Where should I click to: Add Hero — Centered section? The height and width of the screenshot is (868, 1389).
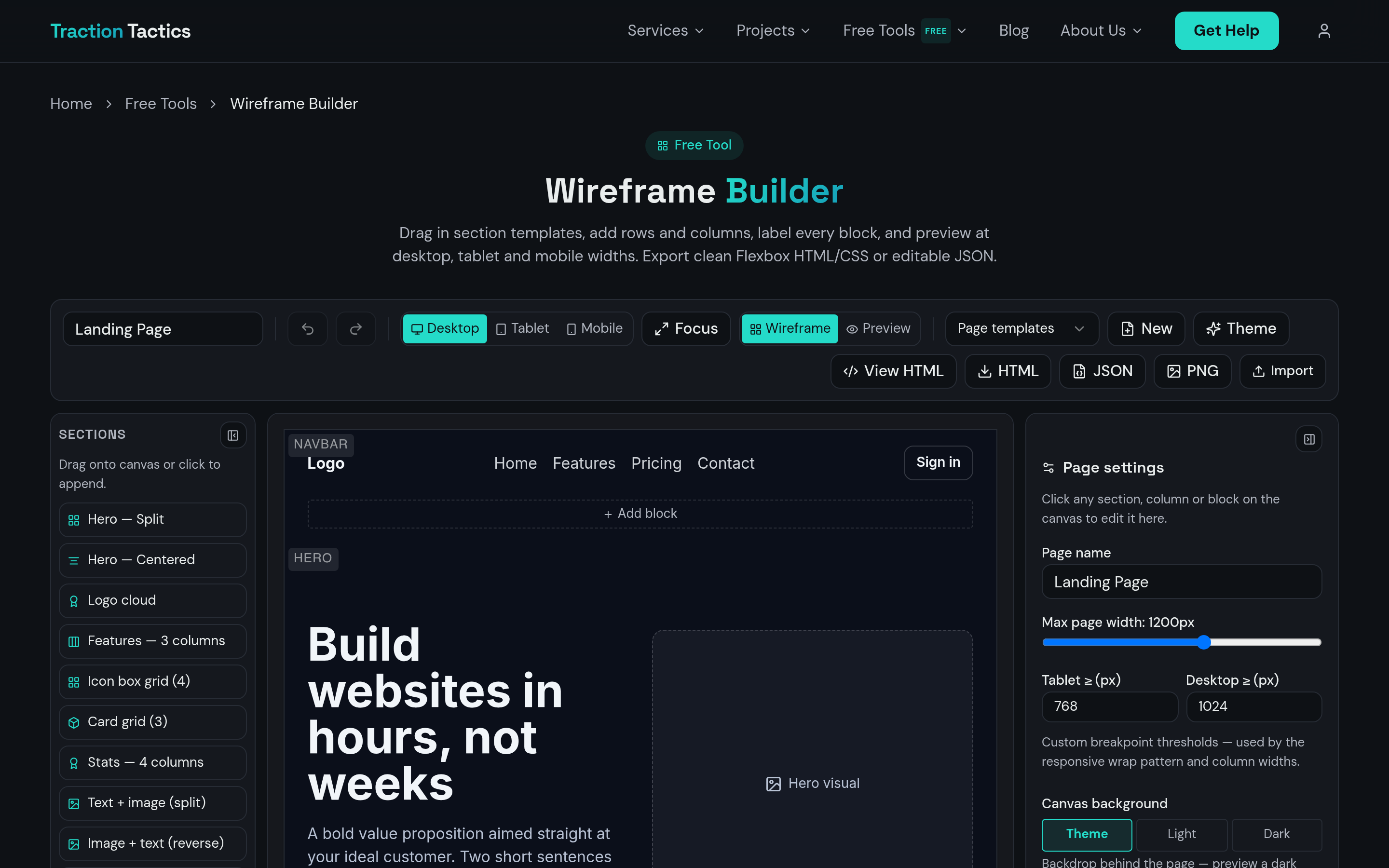153,560
